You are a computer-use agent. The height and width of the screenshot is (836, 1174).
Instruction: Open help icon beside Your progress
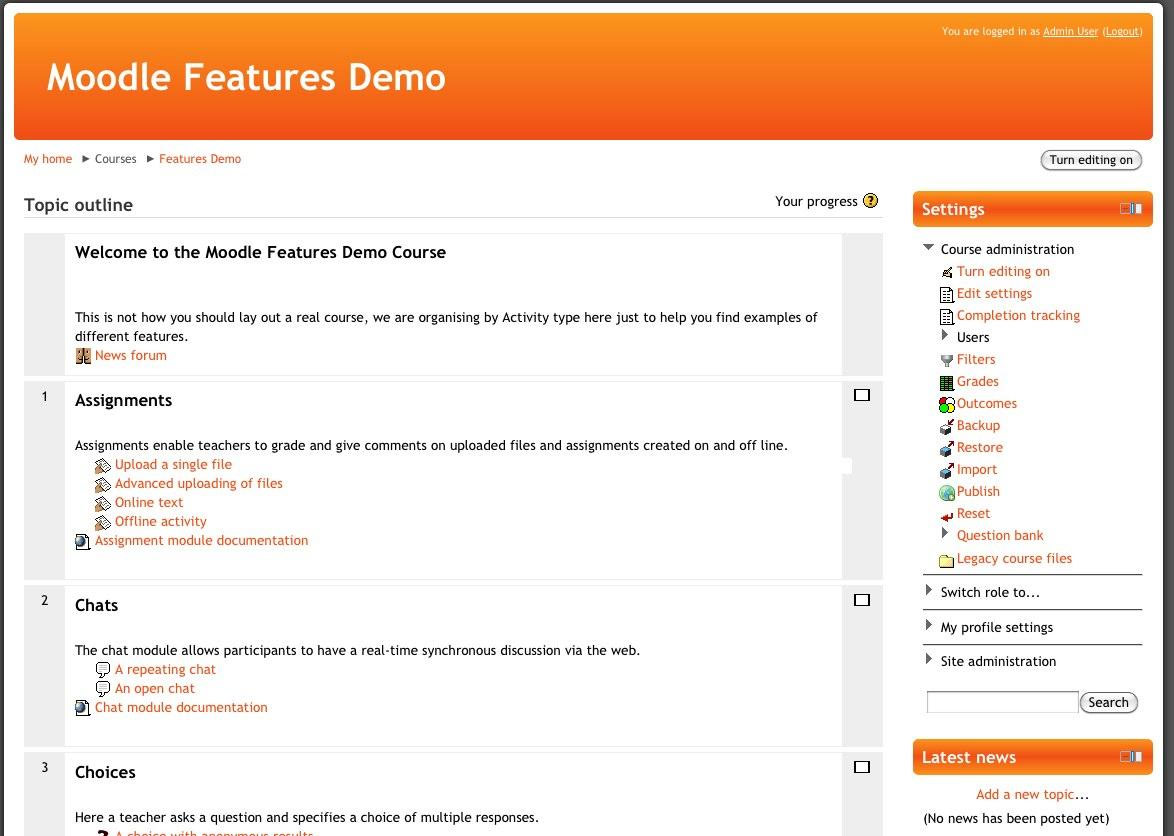[870, 201]
